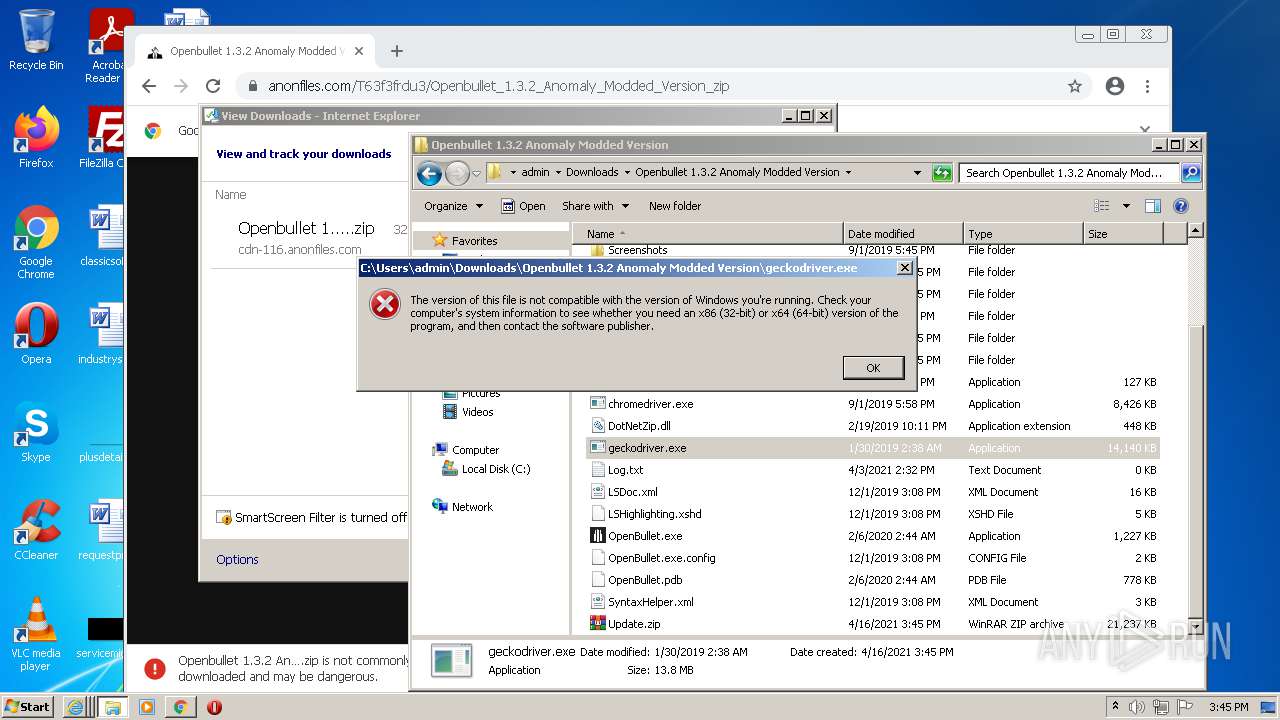Launch Firefox from the desktop
The width and height of the screenshot is (1280, 720).
pyautogui.click(x=36, y=138)
